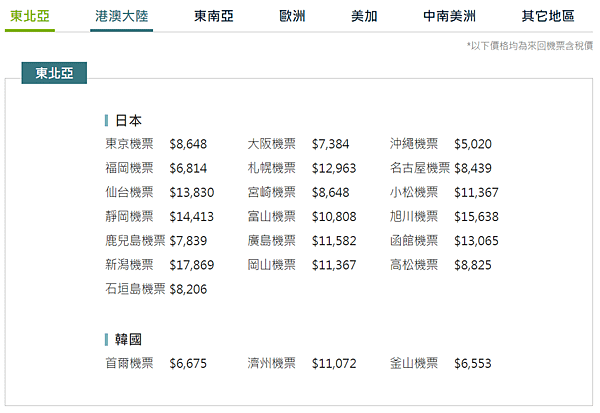Click the 東北亞 section header badge
Viewport: 600px width, 413px height.
tap(54, 73)
